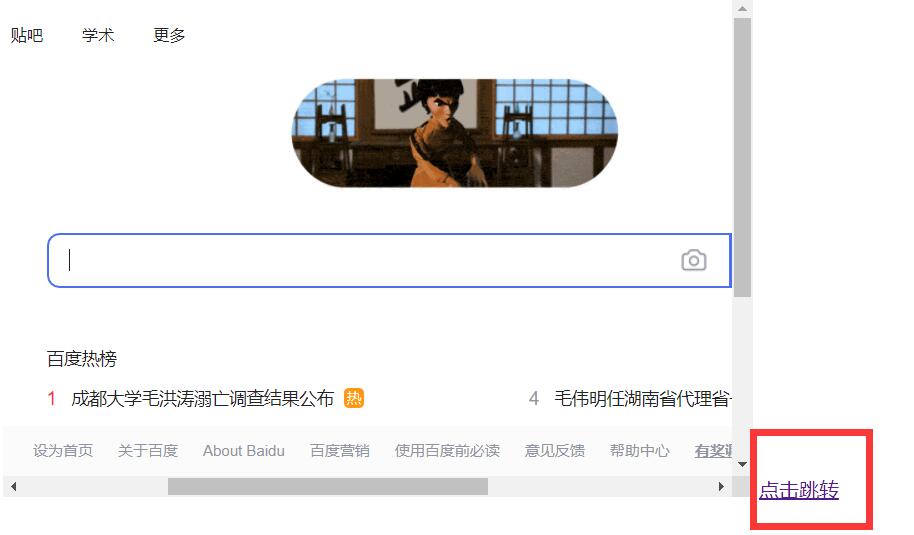Expand the 更多 menu

(x=169, y=35)
